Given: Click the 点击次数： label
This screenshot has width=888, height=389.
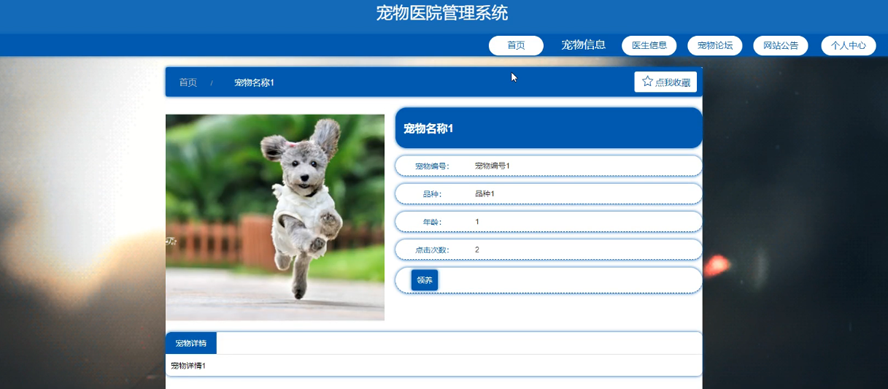Looking at the screenshot, I should click(x=432, y=250).
